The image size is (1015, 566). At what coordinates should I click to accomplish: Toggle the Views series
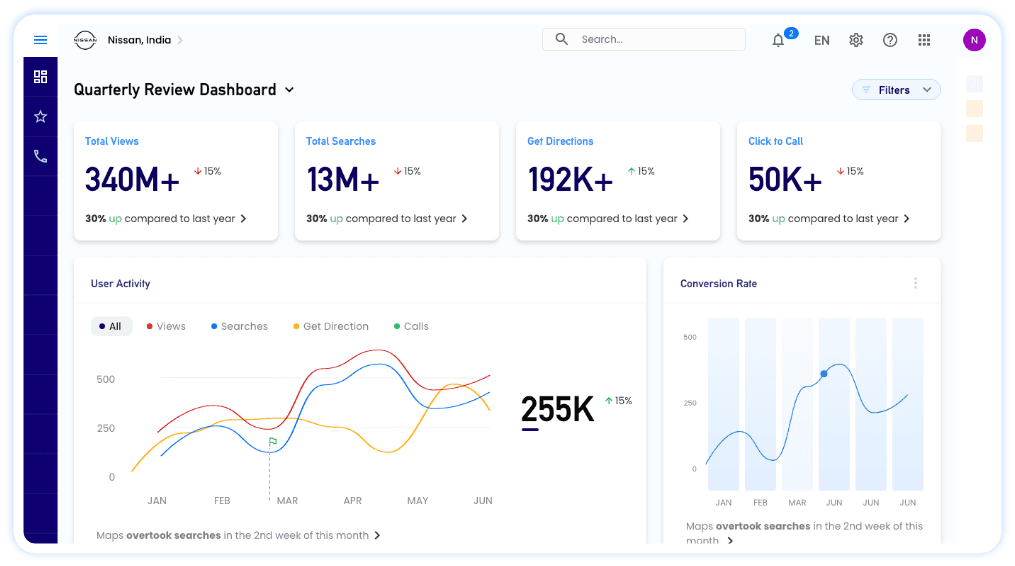click(x=166, y=326)
